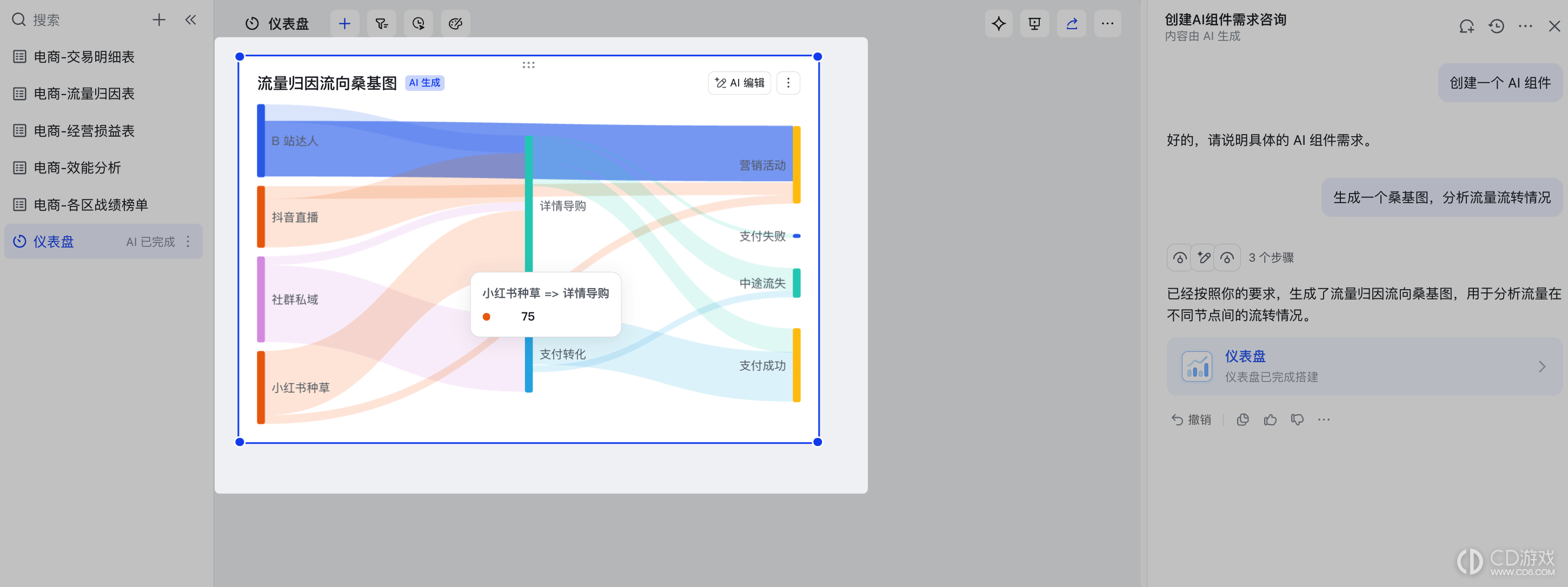Open 电商-交易明细表 table
The image size is (1568, 587).
coord(103,57)
